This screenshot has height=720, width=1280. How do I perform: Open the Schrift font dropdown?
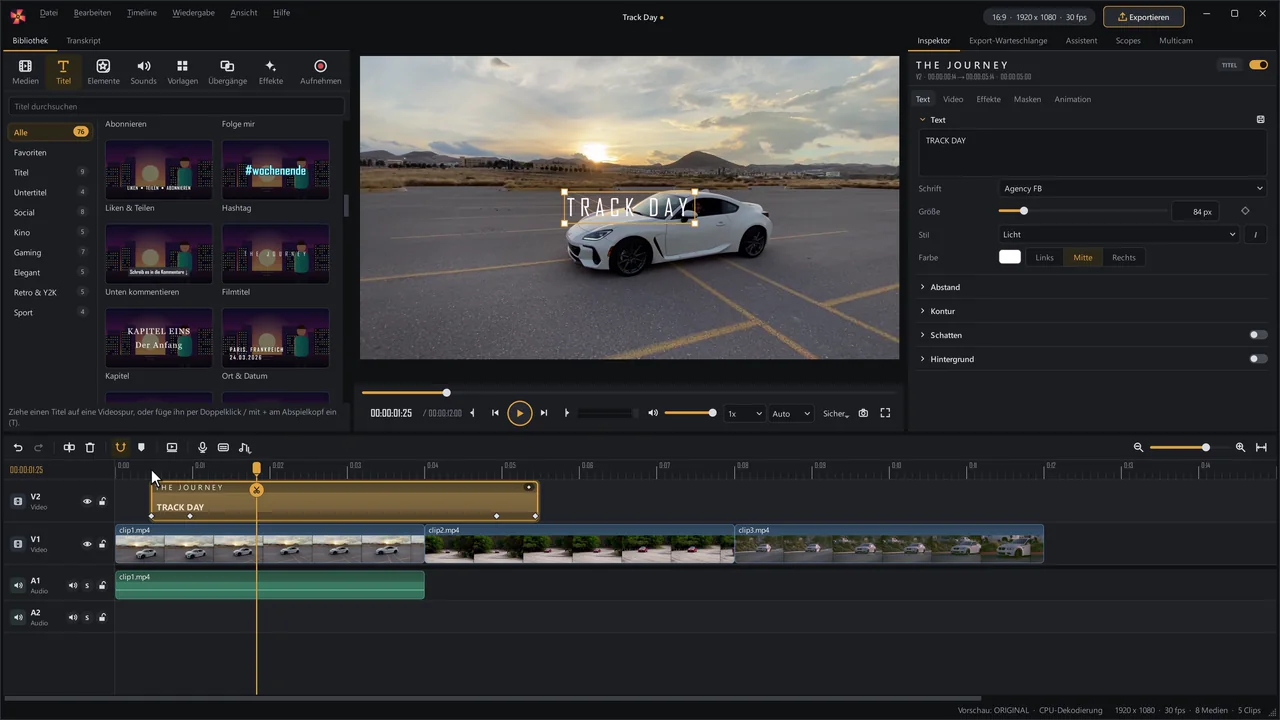[1133, 188]
